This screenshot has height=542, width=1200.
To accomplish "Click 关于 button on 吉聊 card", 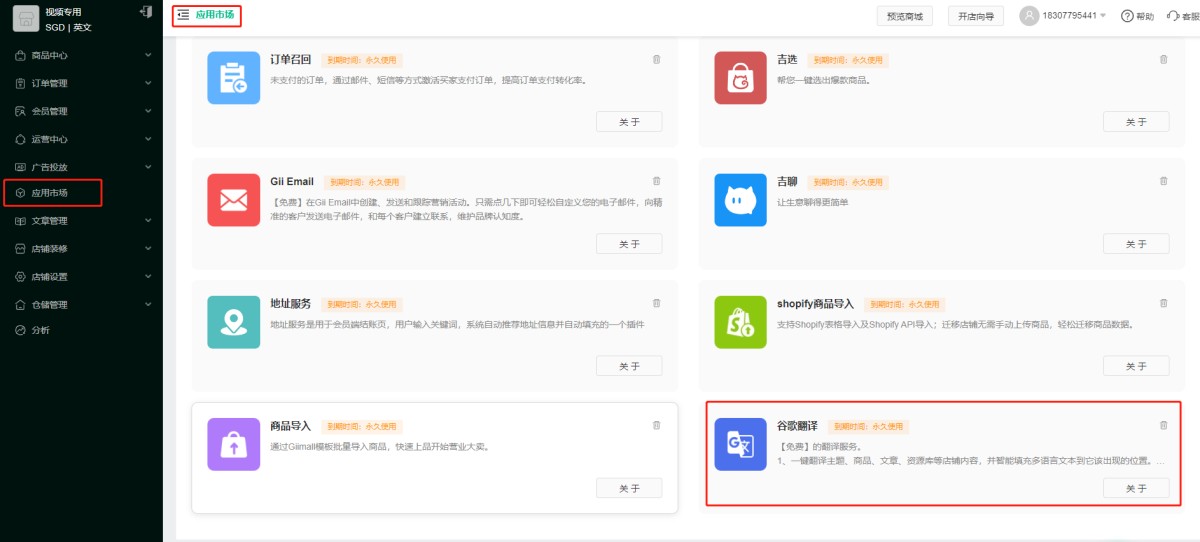I will [x=1135, y=244].
